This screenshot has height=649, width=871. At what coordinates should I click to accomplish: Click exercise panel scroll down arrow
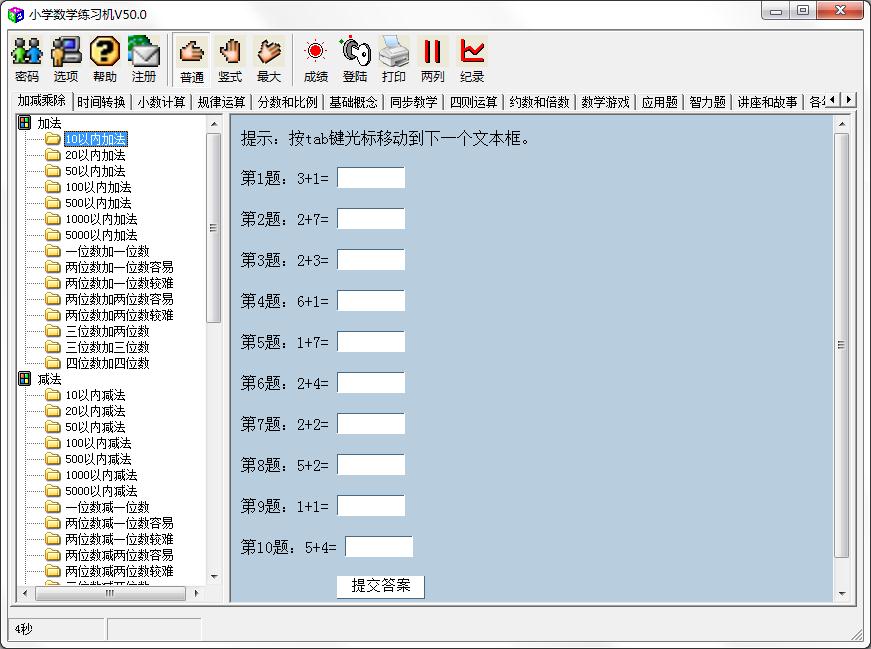point(842,594)
